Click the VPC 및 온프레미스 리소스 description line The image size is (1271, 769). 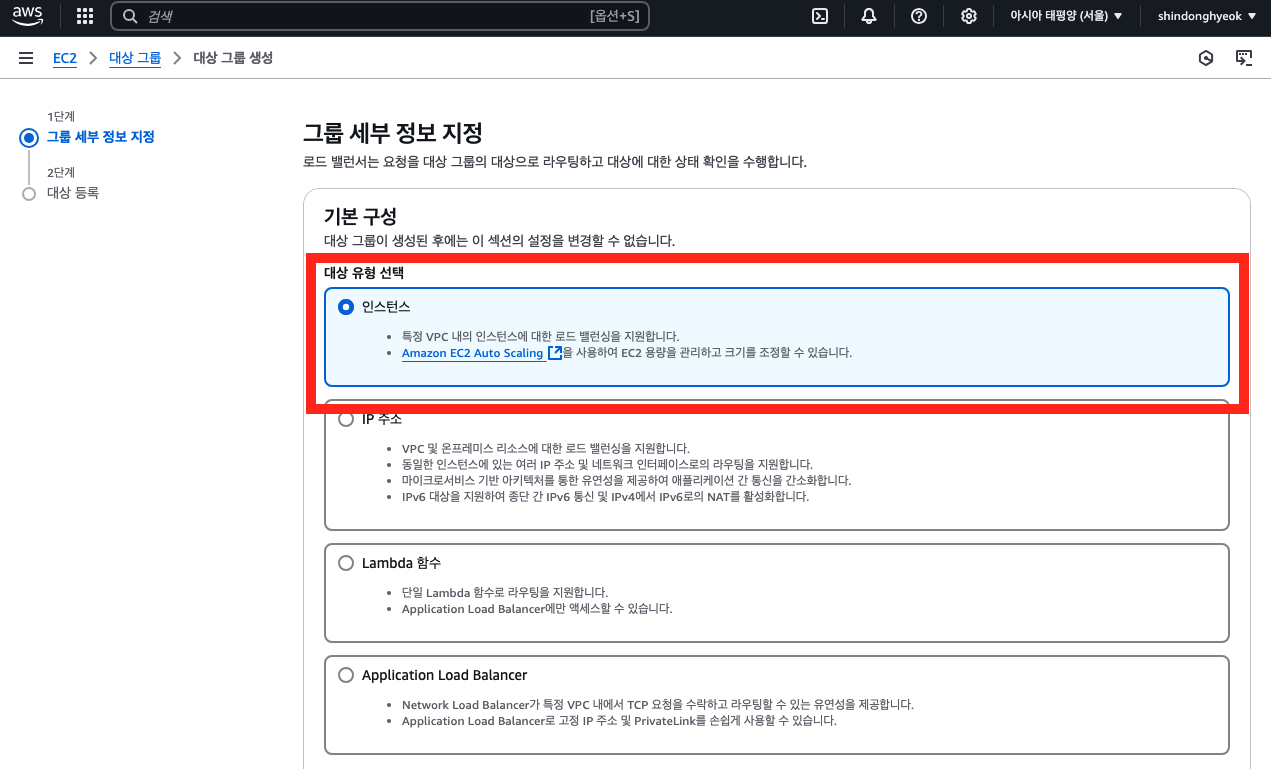(x=546, y=448)
